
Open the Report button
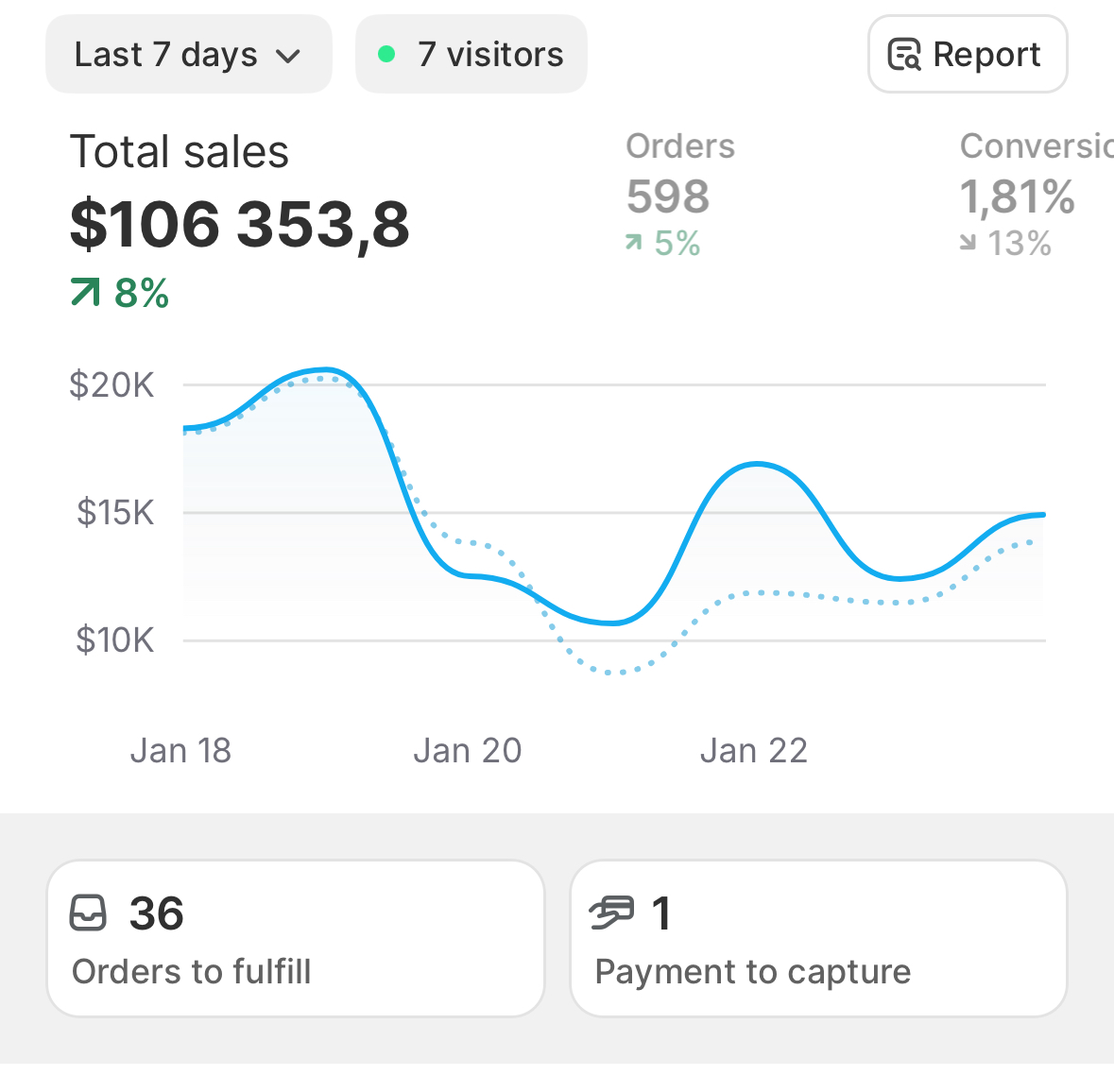(967, 55)
